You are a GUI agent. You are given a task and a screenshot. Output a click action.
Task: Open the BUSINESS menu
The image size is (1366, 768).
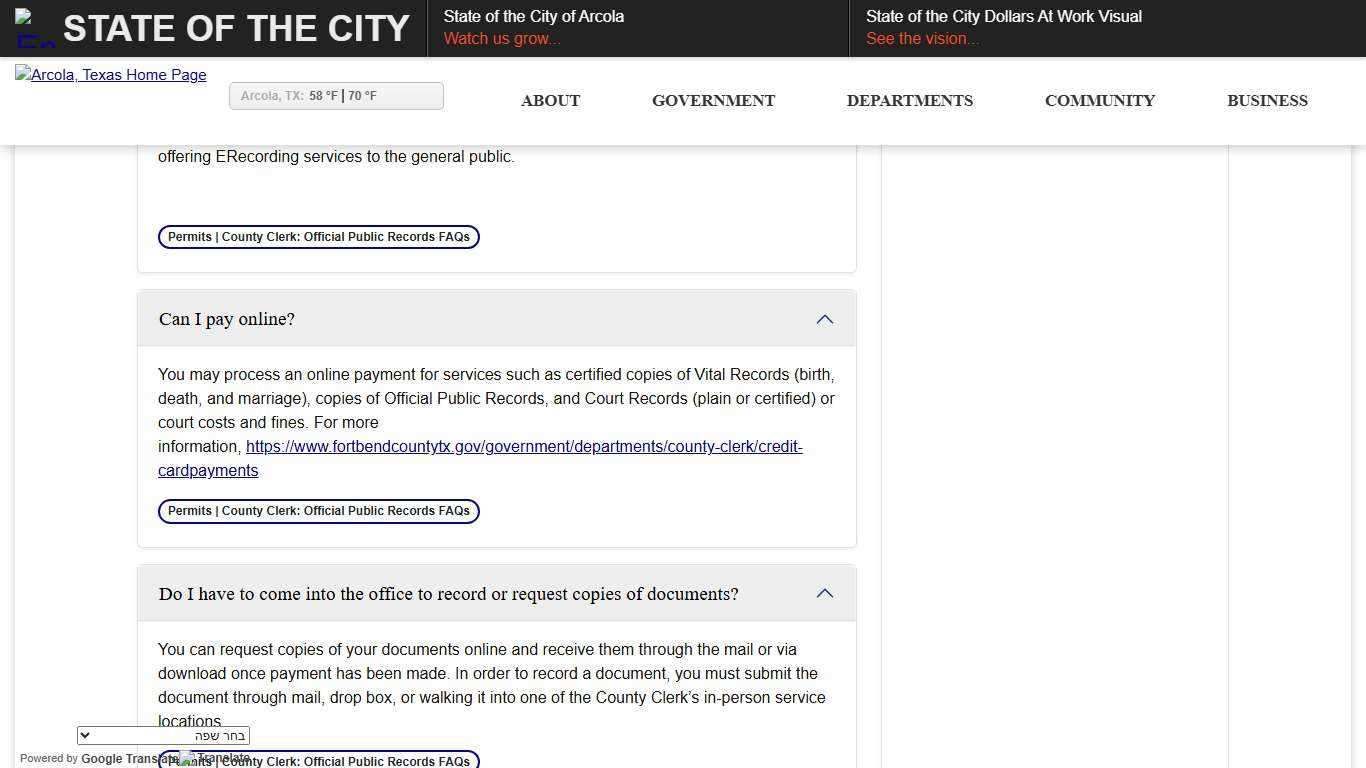point(1267,100)
